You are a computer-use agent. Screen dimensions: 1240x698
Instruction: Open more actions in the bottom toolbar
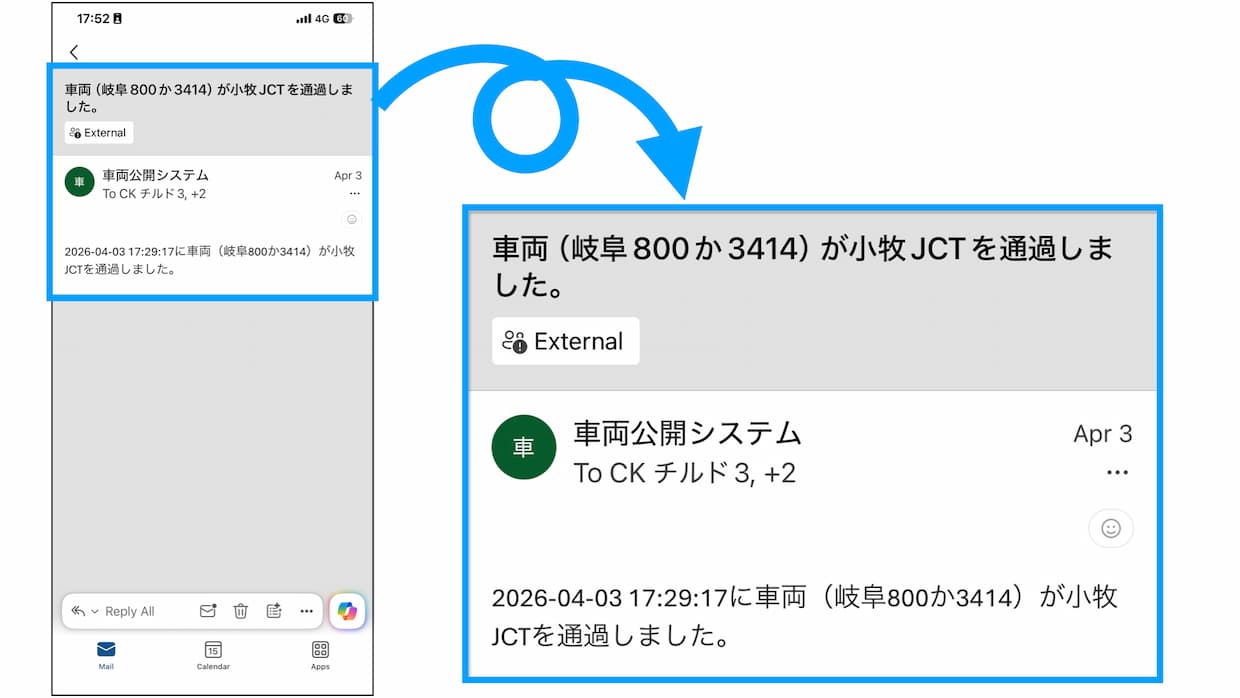click(306, 611)
